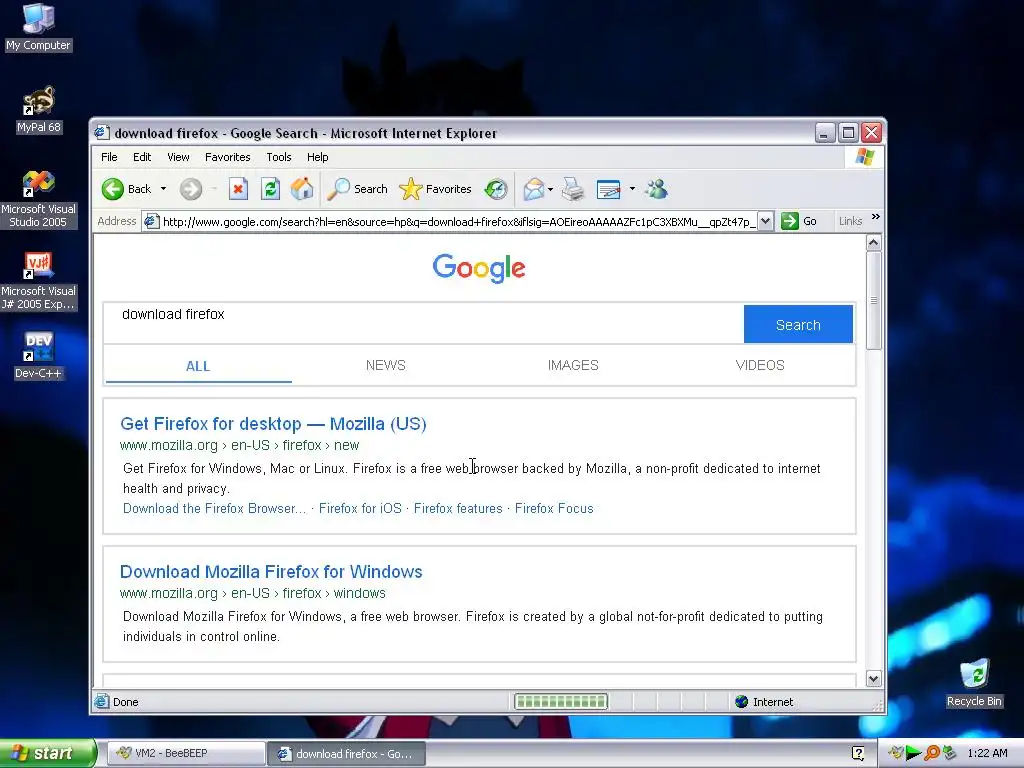Image resolution: width=1024 pixels, height=768 pixels.
Task: Open the File menu
Action: 109,157
